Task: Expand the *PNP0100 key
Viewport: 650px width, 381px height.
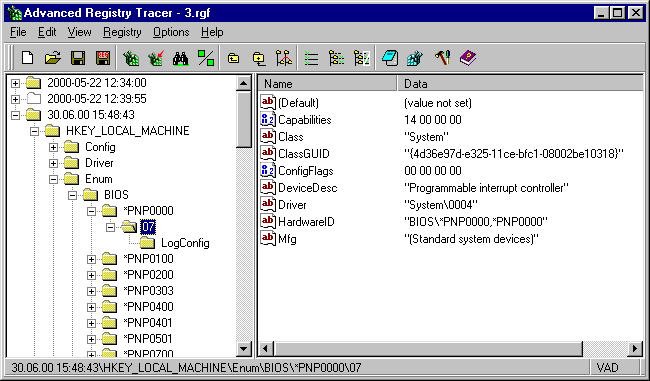Action: 92,260
